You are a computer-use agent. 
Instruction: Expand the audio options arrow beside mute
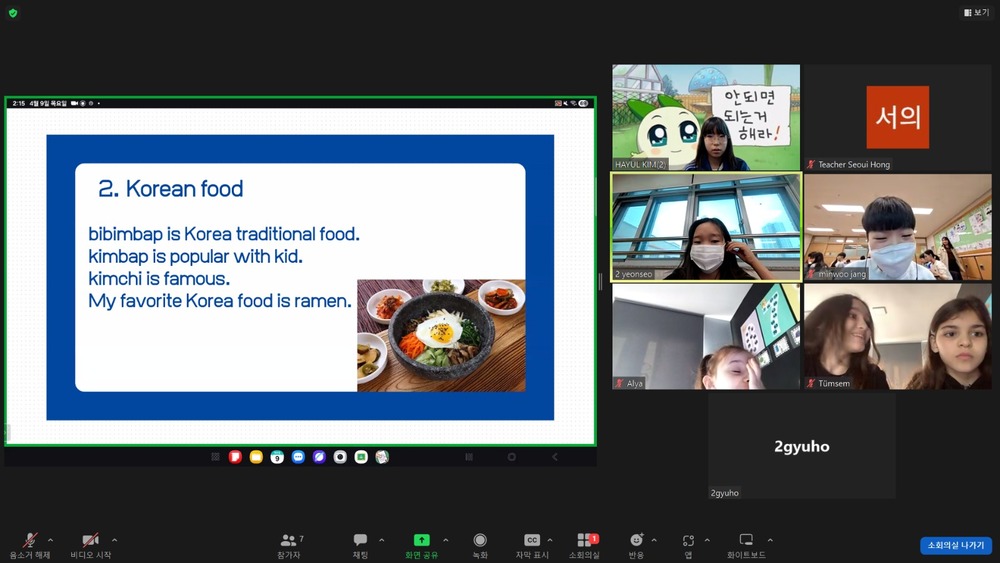tap(51, 540)
